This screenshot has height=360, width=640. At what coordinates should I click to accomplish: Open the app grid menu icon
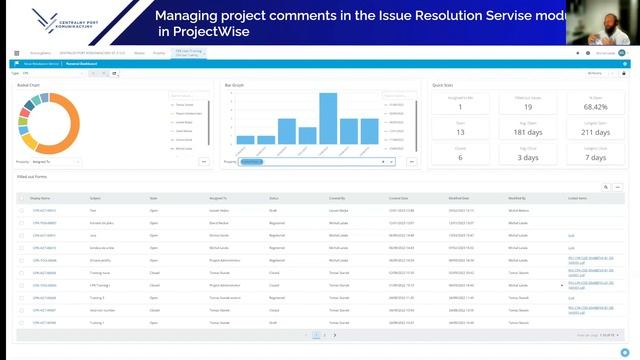coord(17,53)
